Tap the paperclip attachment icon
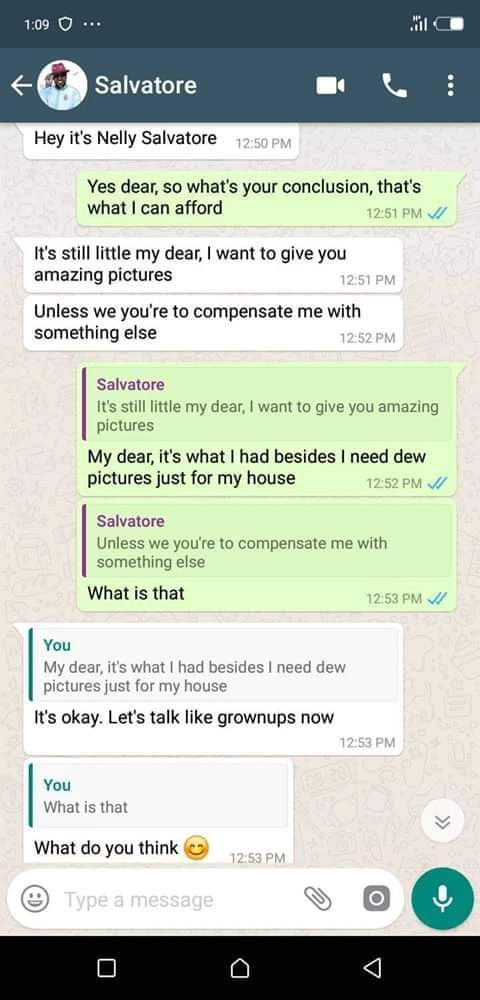This screenshot has height=1000, width=480. (317, 899)
